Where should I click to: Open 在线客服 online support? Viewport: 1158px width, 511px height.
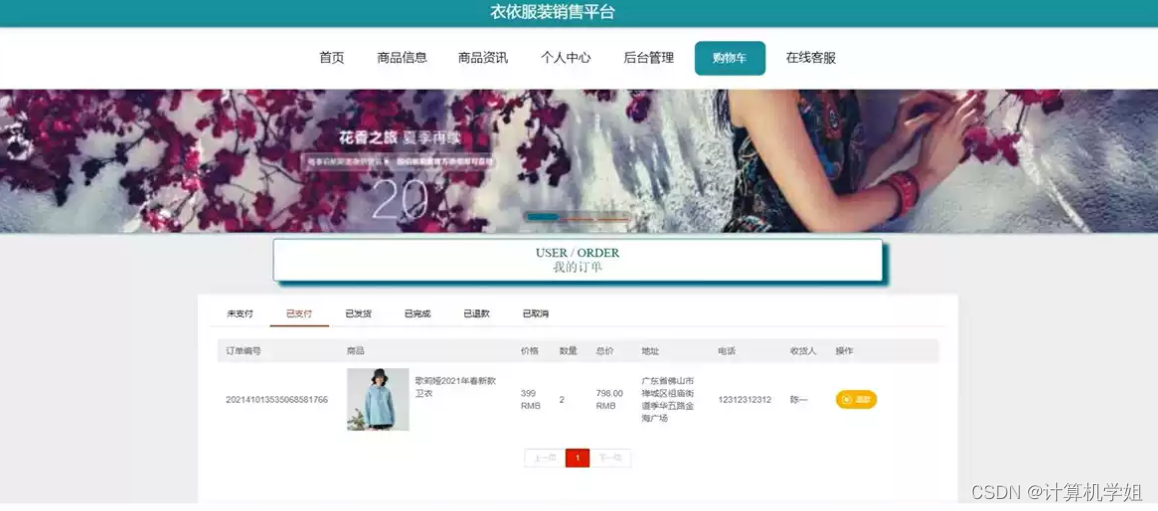pos(811,58)
